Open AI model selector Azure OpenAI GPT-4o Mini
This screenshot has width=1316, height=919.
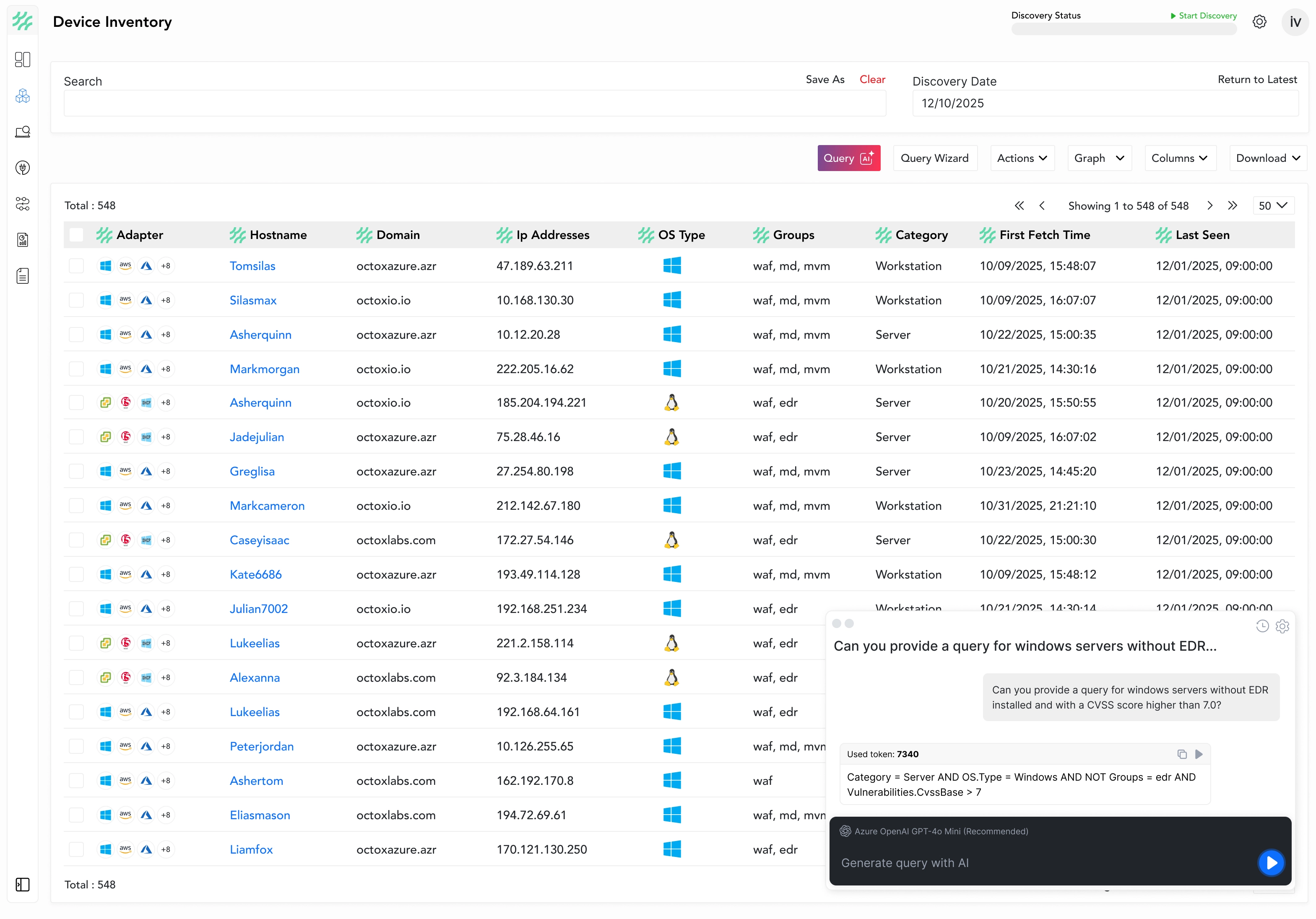point(934,831)
